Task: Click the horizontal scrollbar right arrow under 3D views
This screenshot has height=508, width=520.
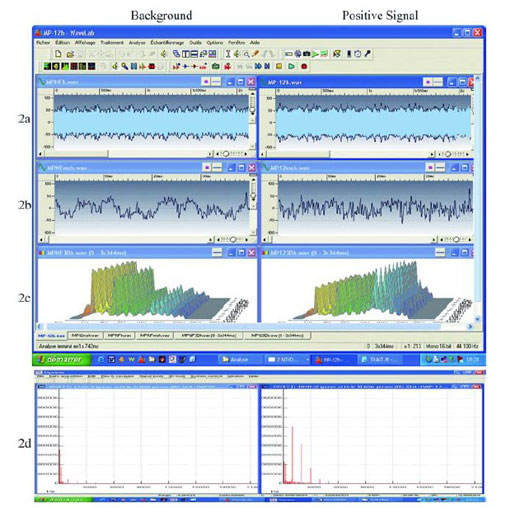Action: tap(470, 327)
